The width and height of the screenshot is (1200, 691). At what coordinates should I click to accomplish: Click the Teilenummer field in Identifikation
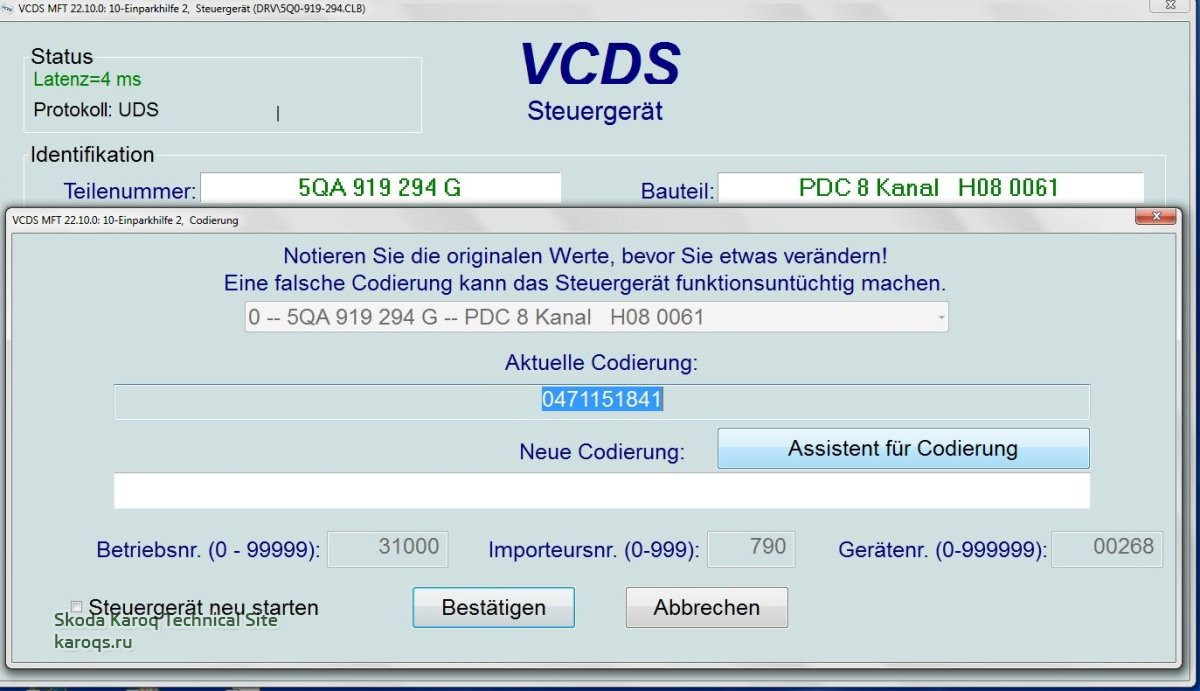tap(380, 187)
